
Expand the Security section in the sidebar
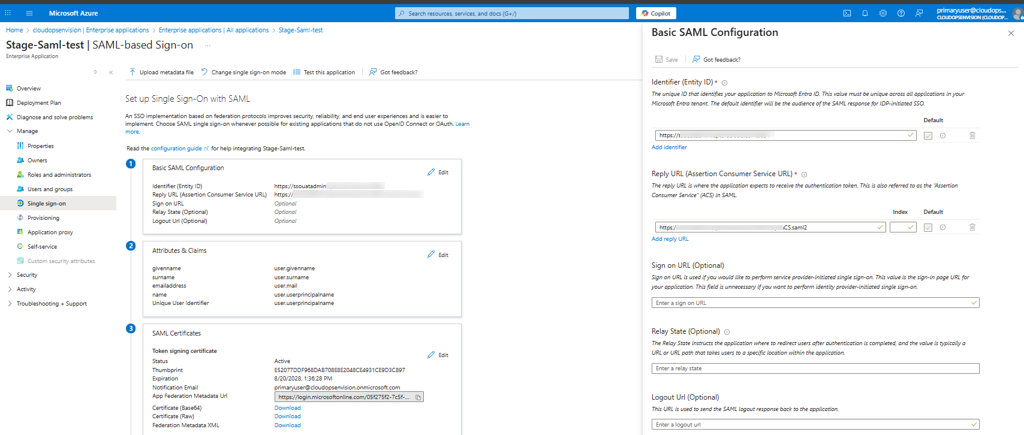pyautogui.click(x=10, y=275)
